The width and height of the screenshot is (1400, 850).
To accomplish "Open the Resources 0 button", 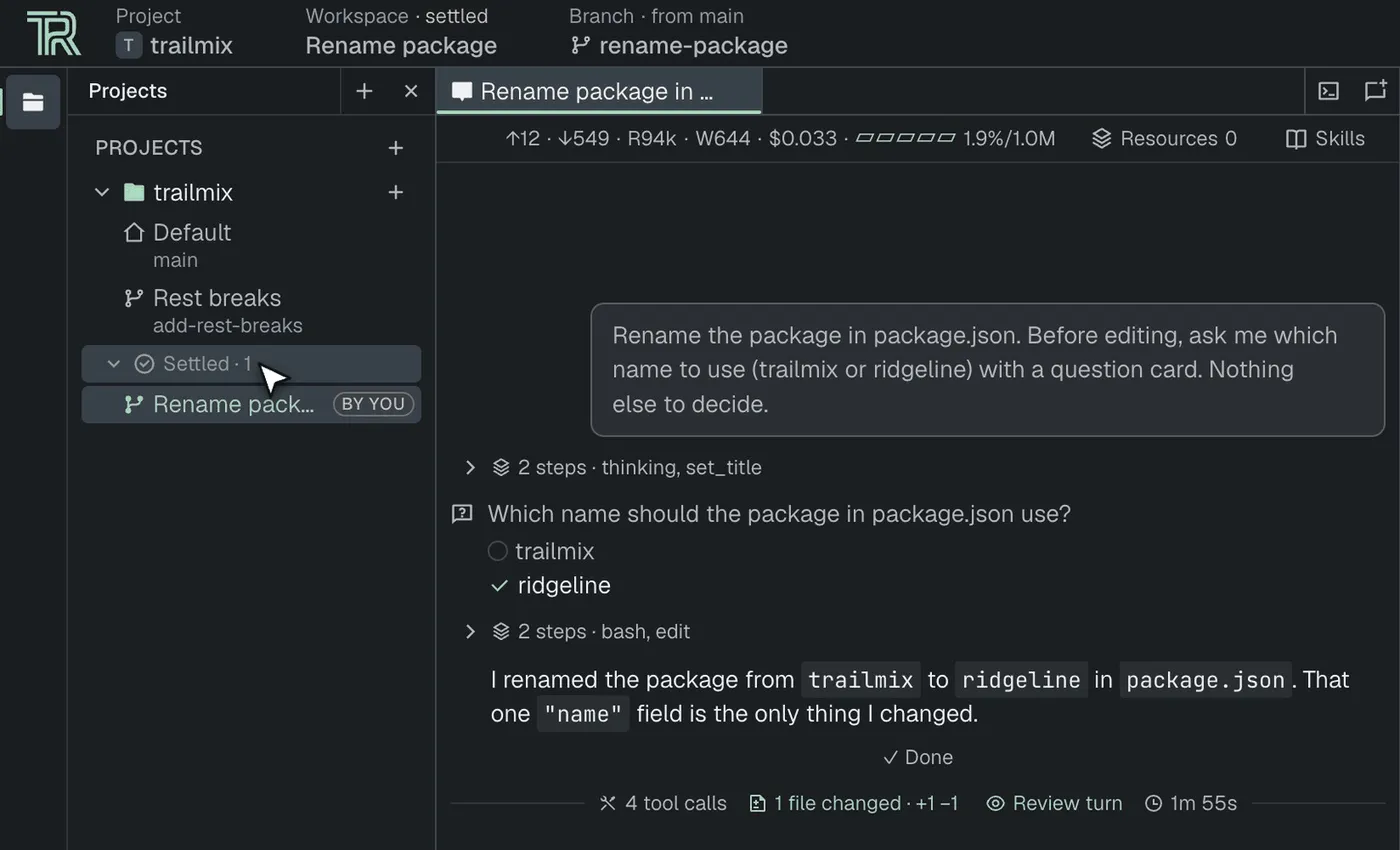I will pyautogui.click(x=1164, y=139).
